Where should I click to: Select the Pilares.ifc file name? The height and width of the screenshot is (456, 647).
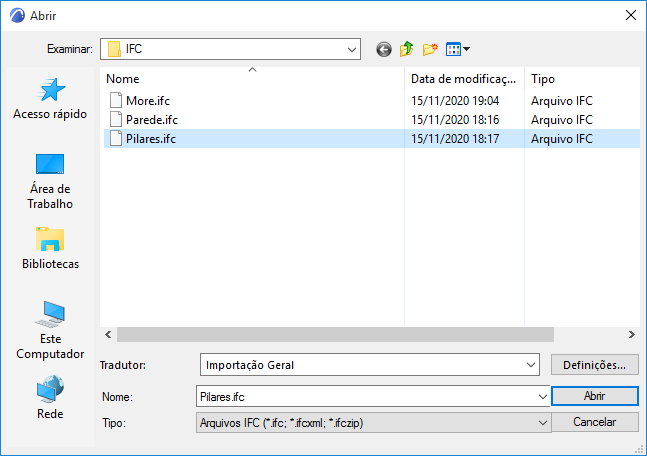[x=151, y=139]
